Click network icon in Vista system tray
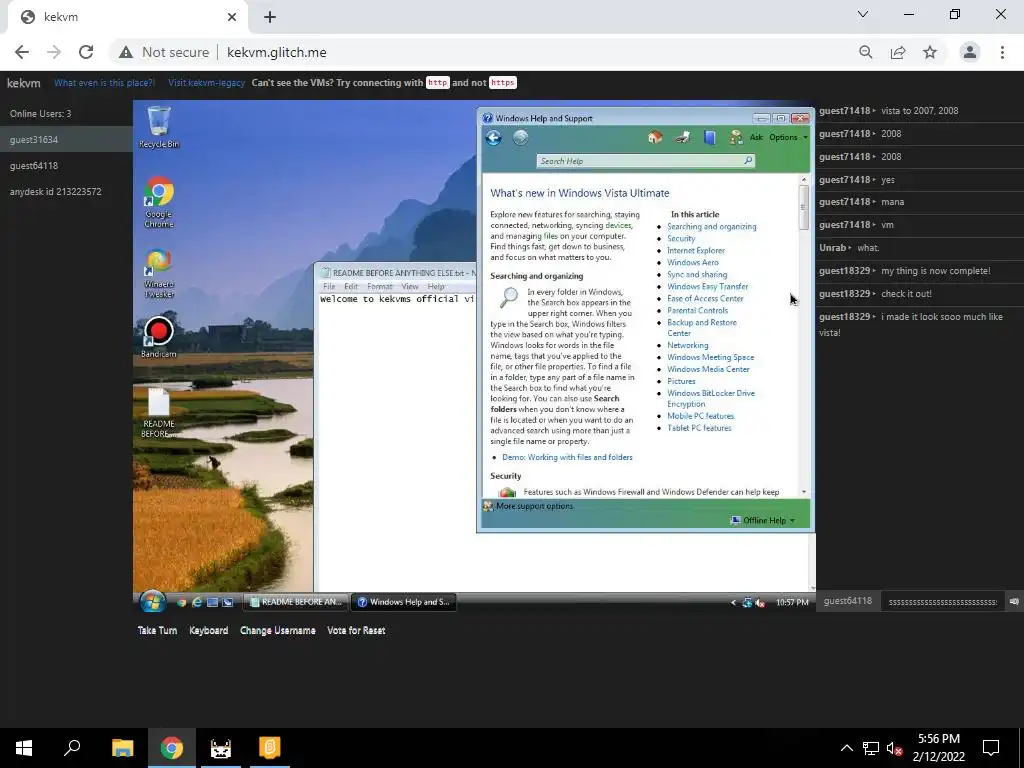 coord(747,603)
